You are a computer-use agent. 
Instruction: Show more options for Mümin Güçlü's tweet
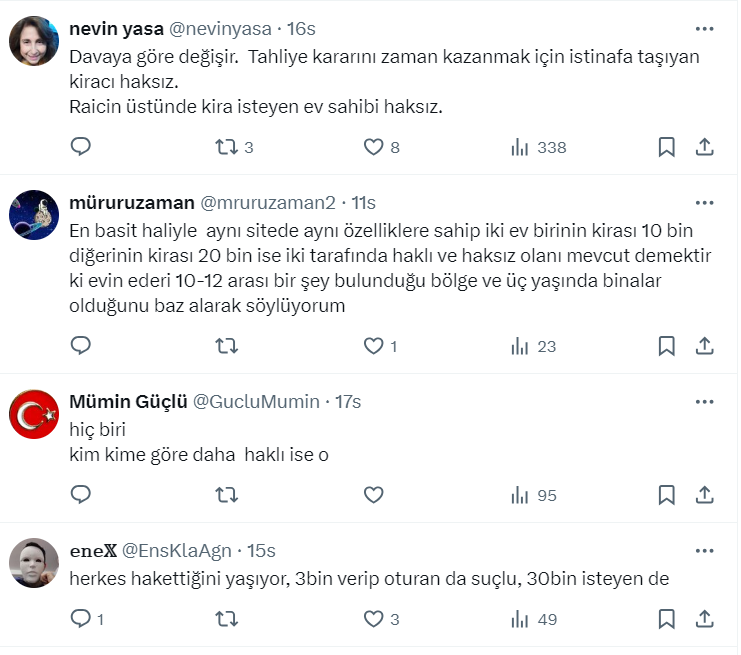704,401
